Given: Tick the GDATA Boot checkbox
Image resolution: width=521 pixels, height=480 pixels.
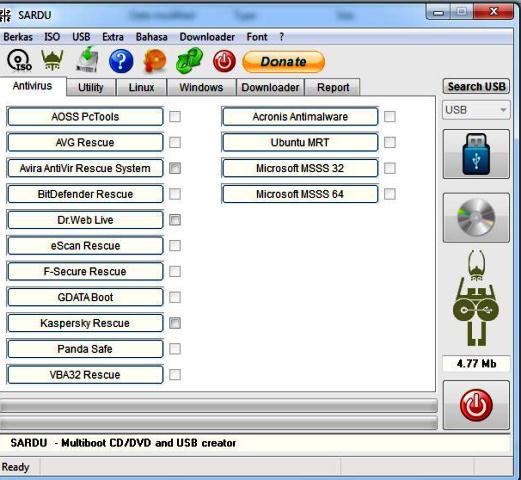Looking at the screenshot, I should [x=175, y=297].
